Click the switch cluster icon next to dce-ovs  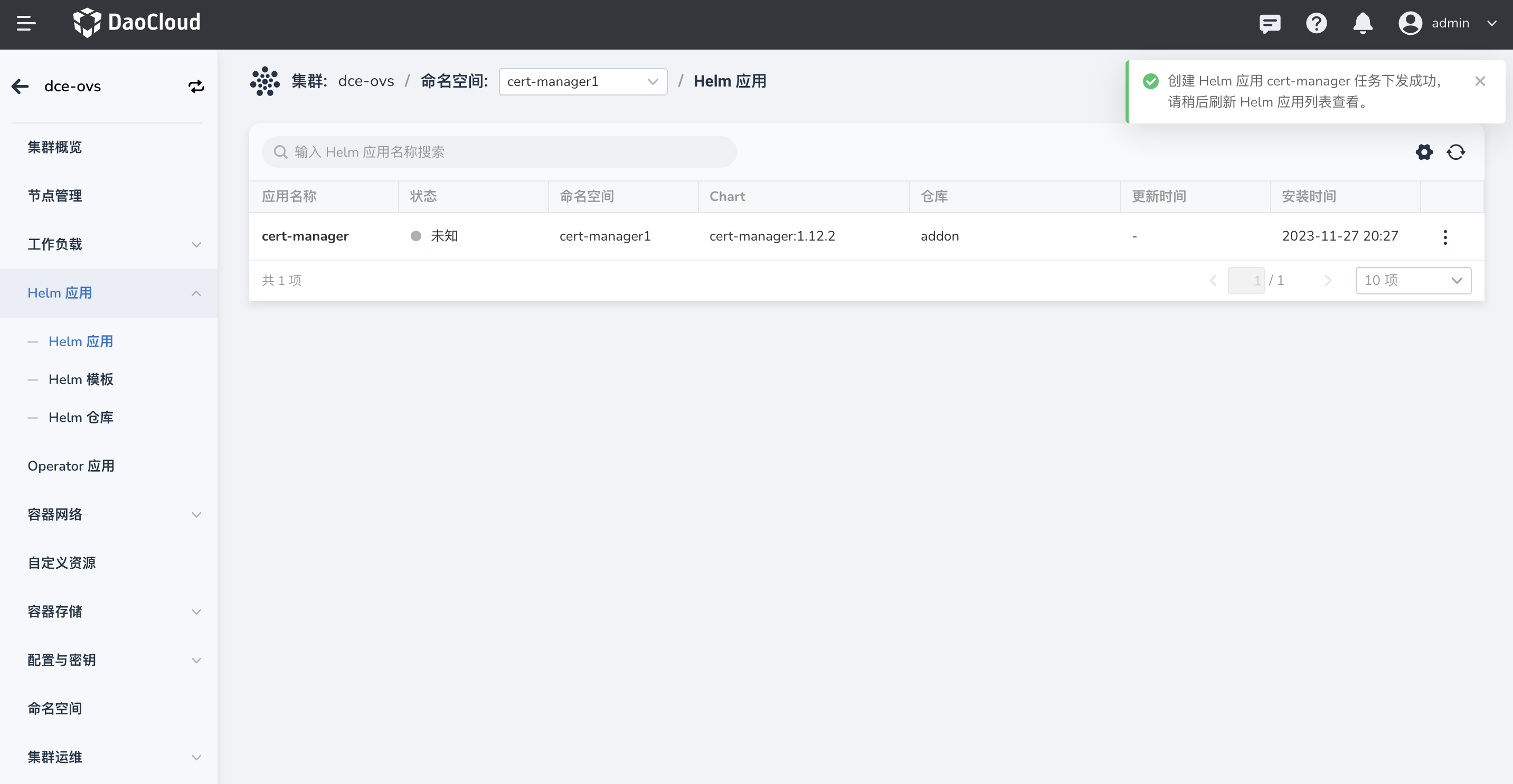pos(196,87)
